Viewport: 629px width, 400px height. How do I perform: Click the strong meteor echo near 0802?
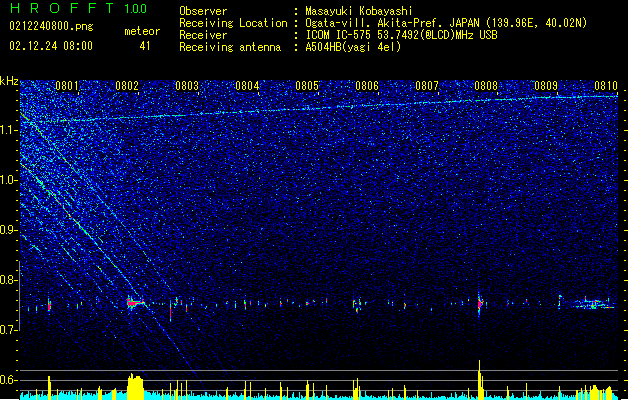(135, 303)
